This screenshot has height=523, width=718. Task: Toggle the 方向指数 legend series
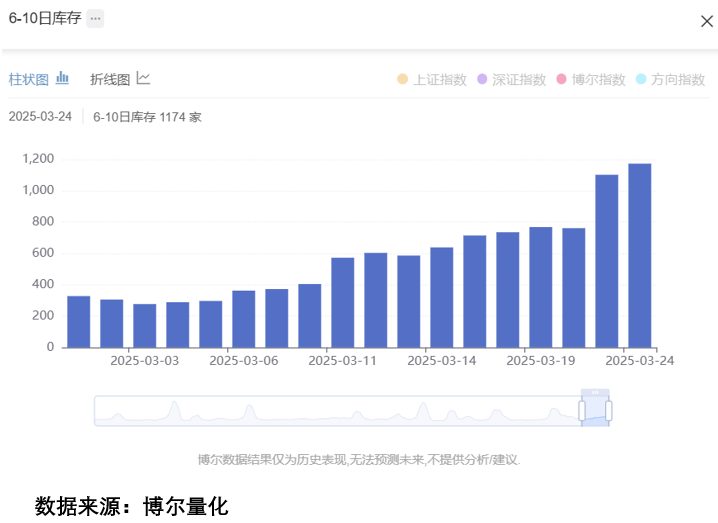point(670,80)
